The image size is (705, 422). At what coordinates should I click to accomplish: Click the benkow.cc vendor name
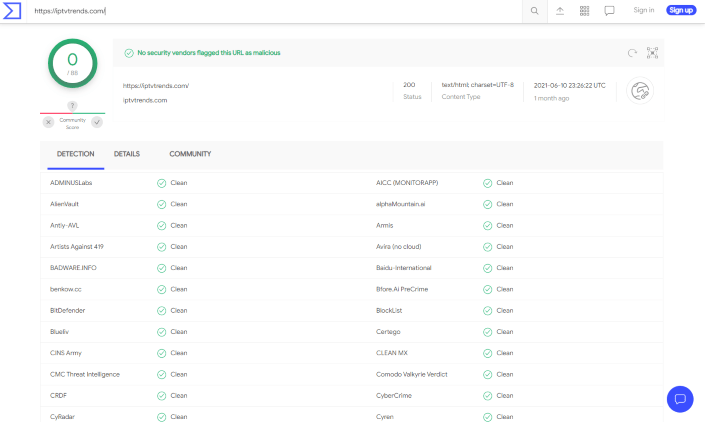[66, 289]
